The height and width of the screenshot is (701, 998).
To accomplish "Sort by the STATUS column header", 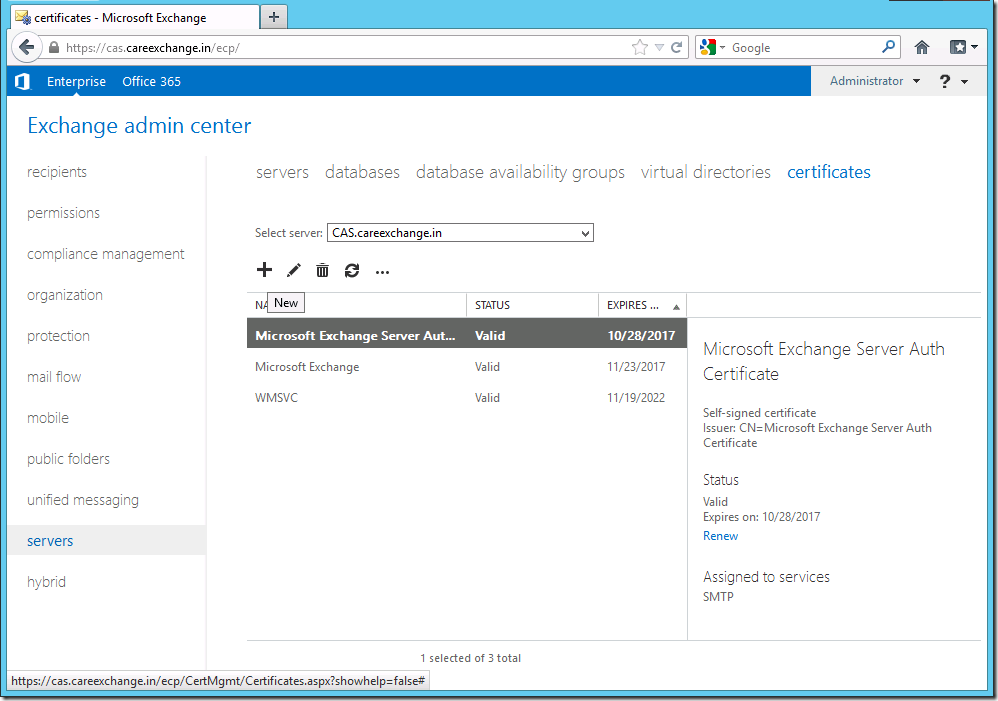I will [532, 305].
